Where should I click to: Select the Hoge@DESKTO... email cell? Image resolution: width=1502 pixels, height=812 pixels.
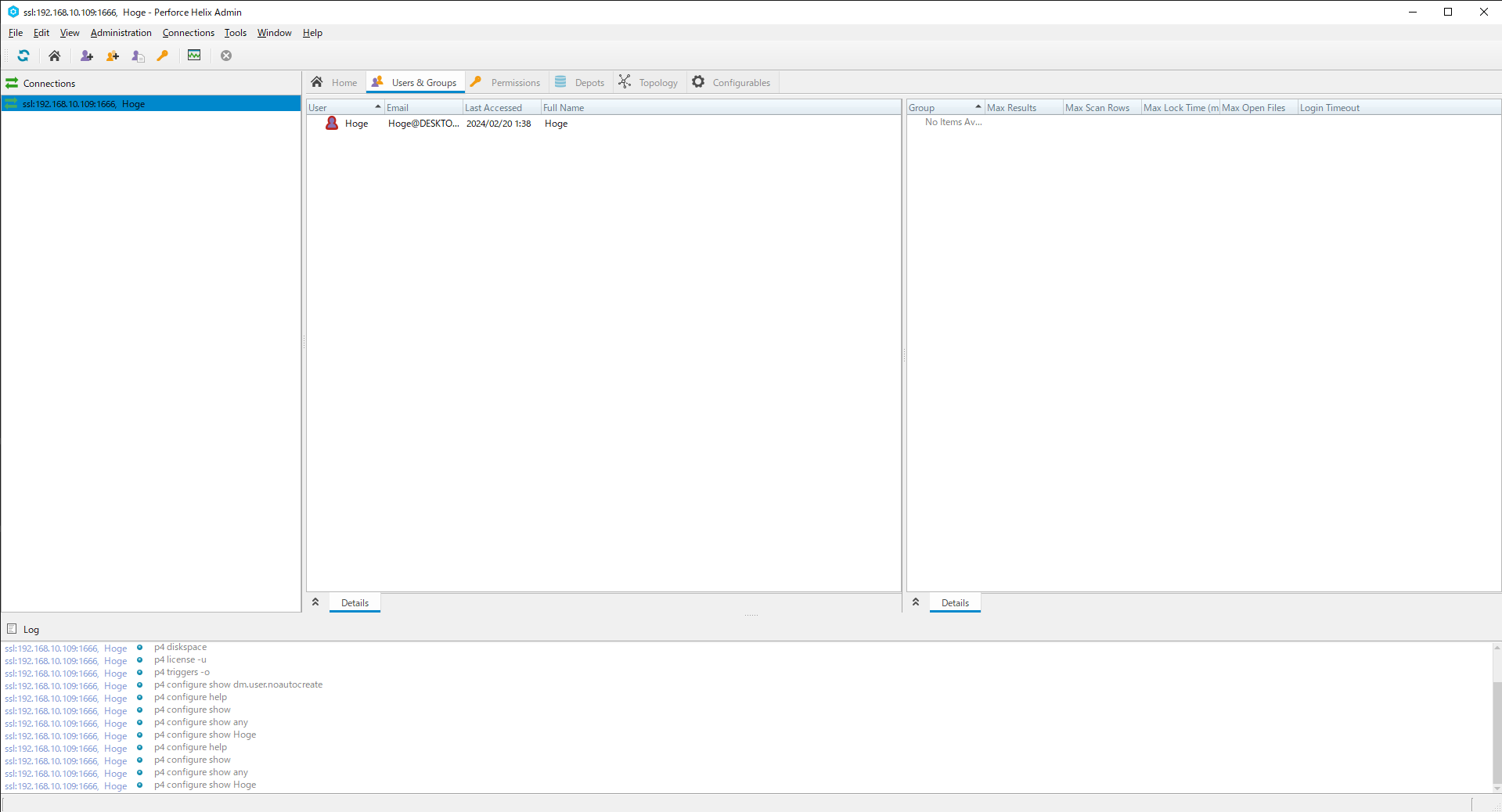(423, 124)
